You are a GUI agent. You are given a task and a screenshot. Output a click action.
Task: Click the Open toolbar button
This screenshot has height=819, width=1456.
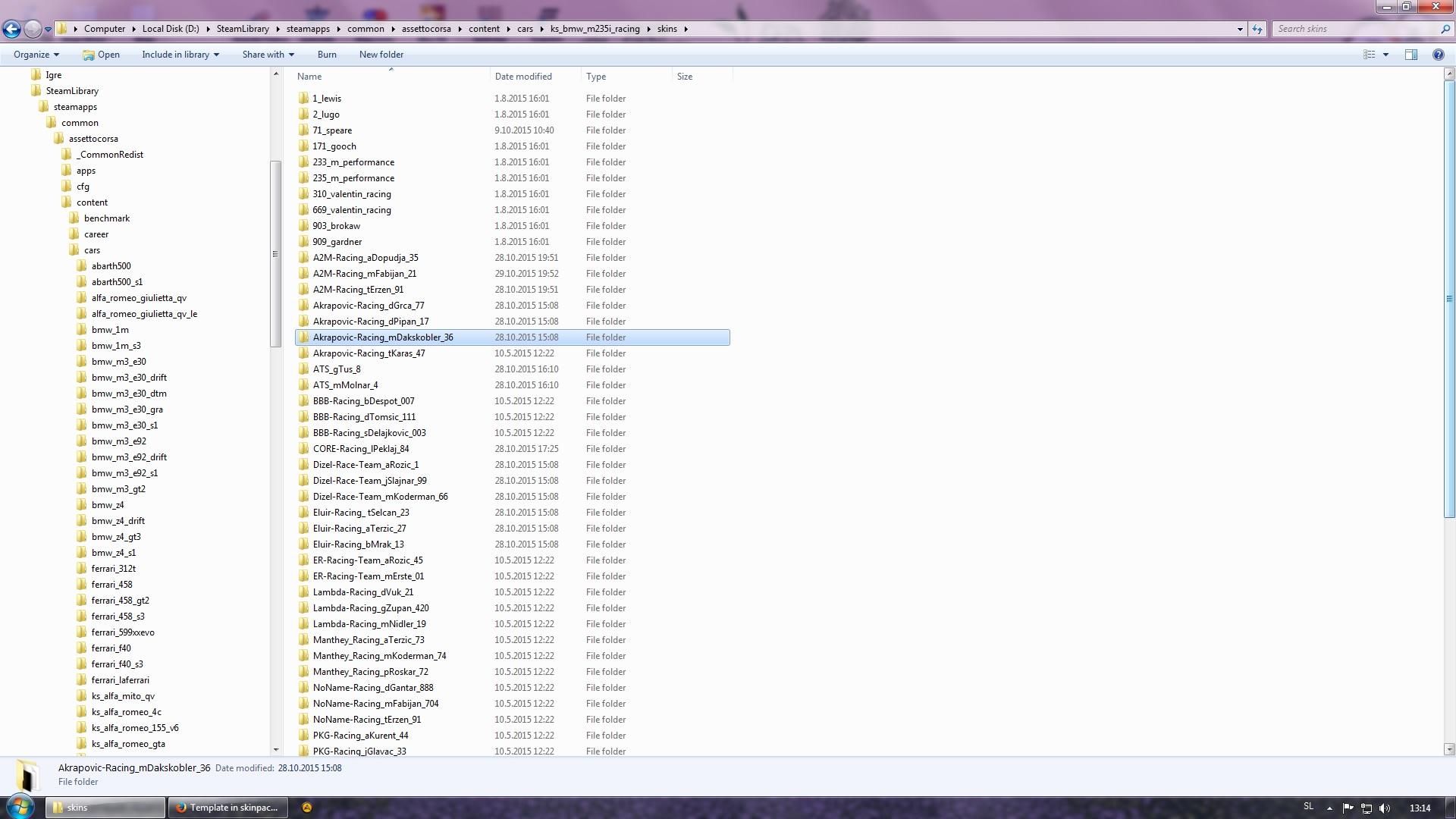pyautogui.click(x=101, y=55)
